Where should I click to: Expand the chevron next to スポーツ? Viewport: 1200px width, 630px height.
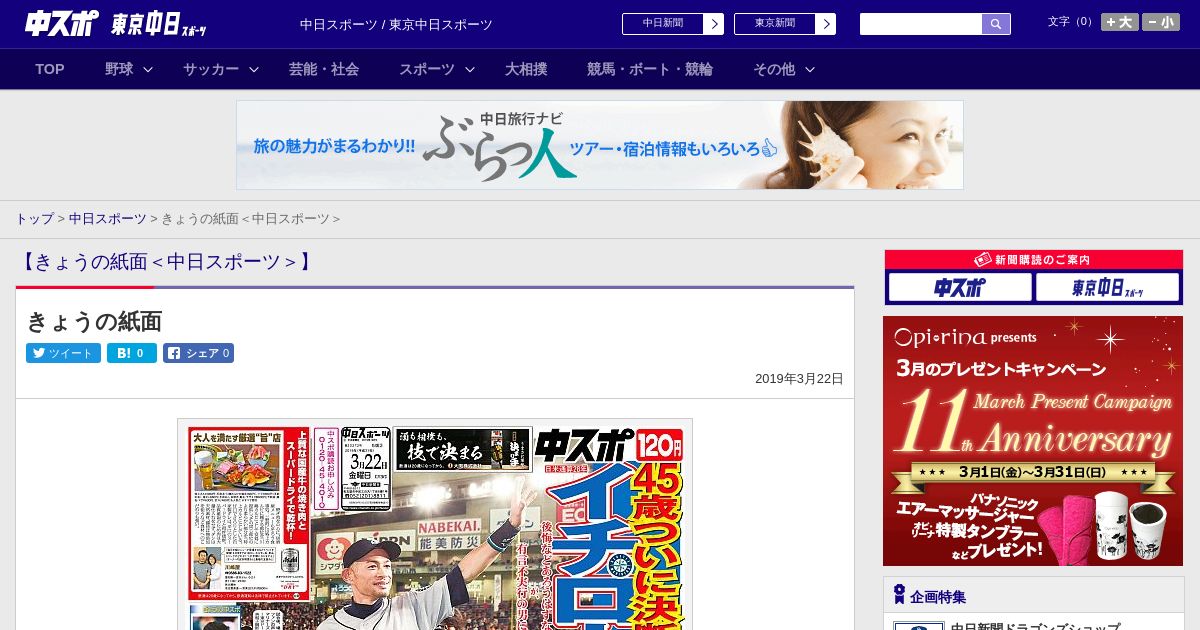pos(470,69)
